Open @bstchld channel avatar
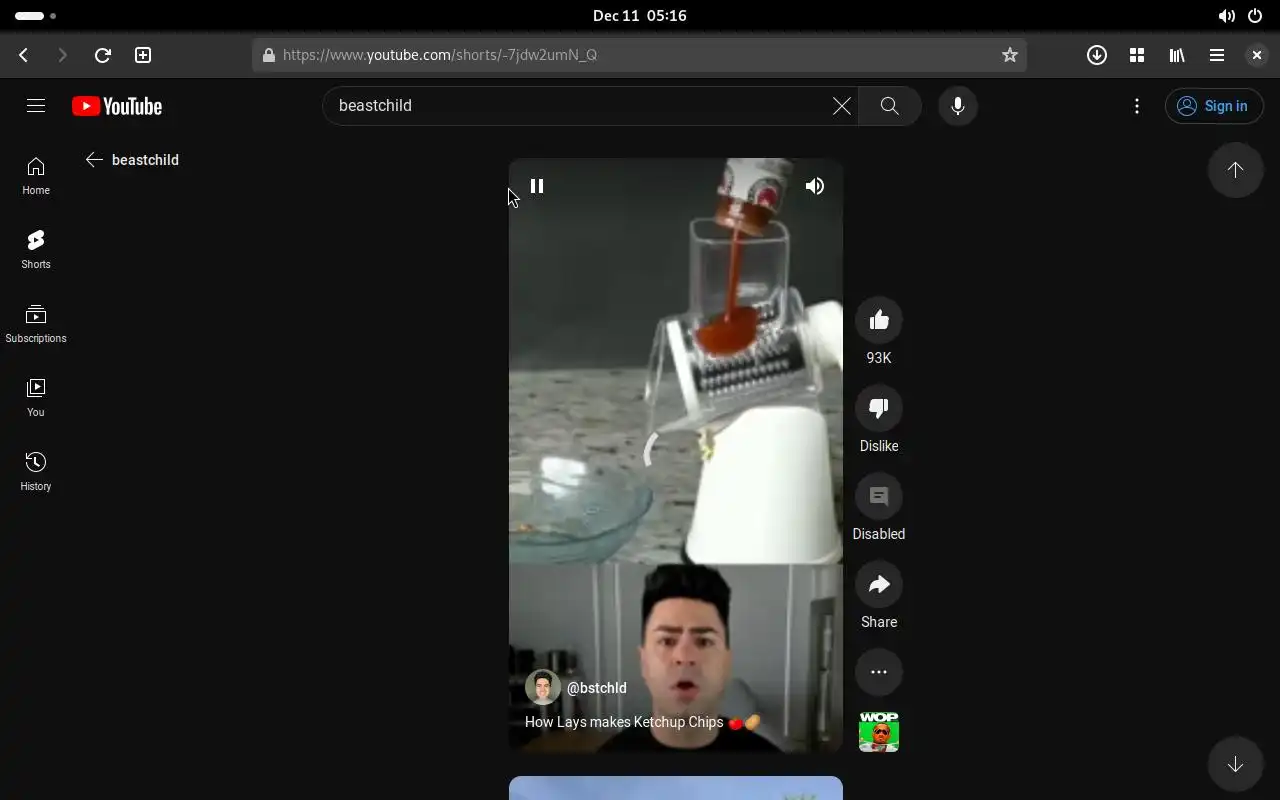 543,688
